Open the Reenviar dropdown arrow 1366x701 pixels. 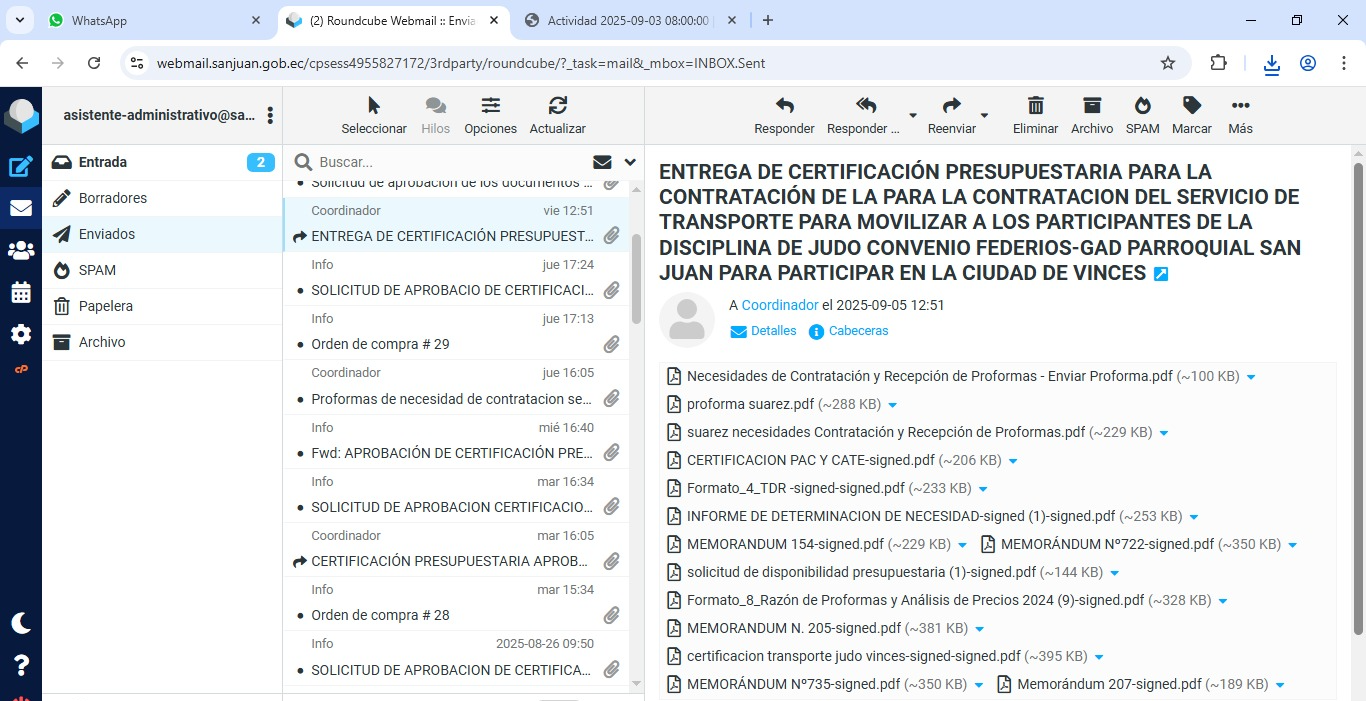984,116
